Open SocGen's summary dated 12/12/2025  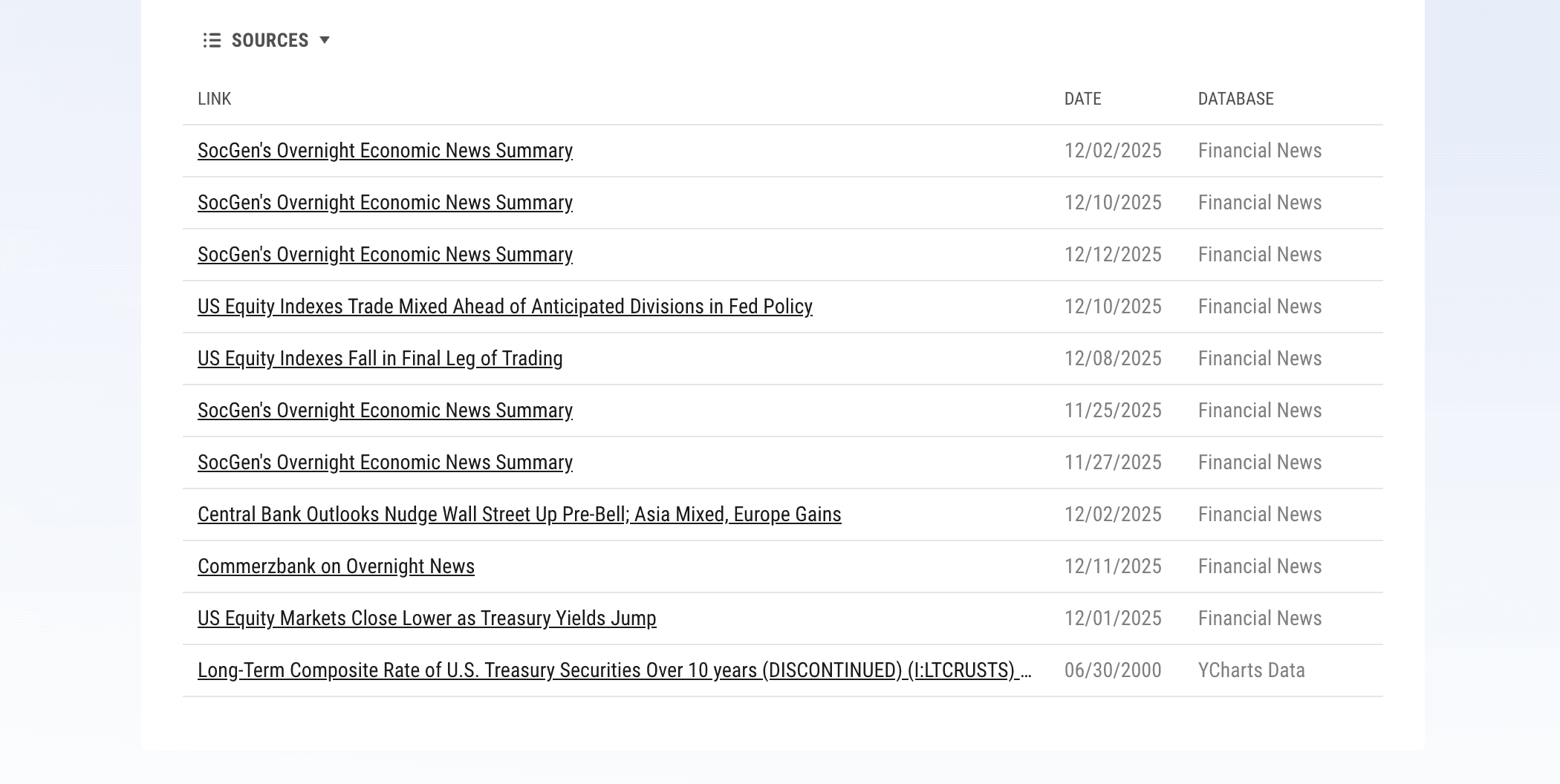click(x=385, y=255)
